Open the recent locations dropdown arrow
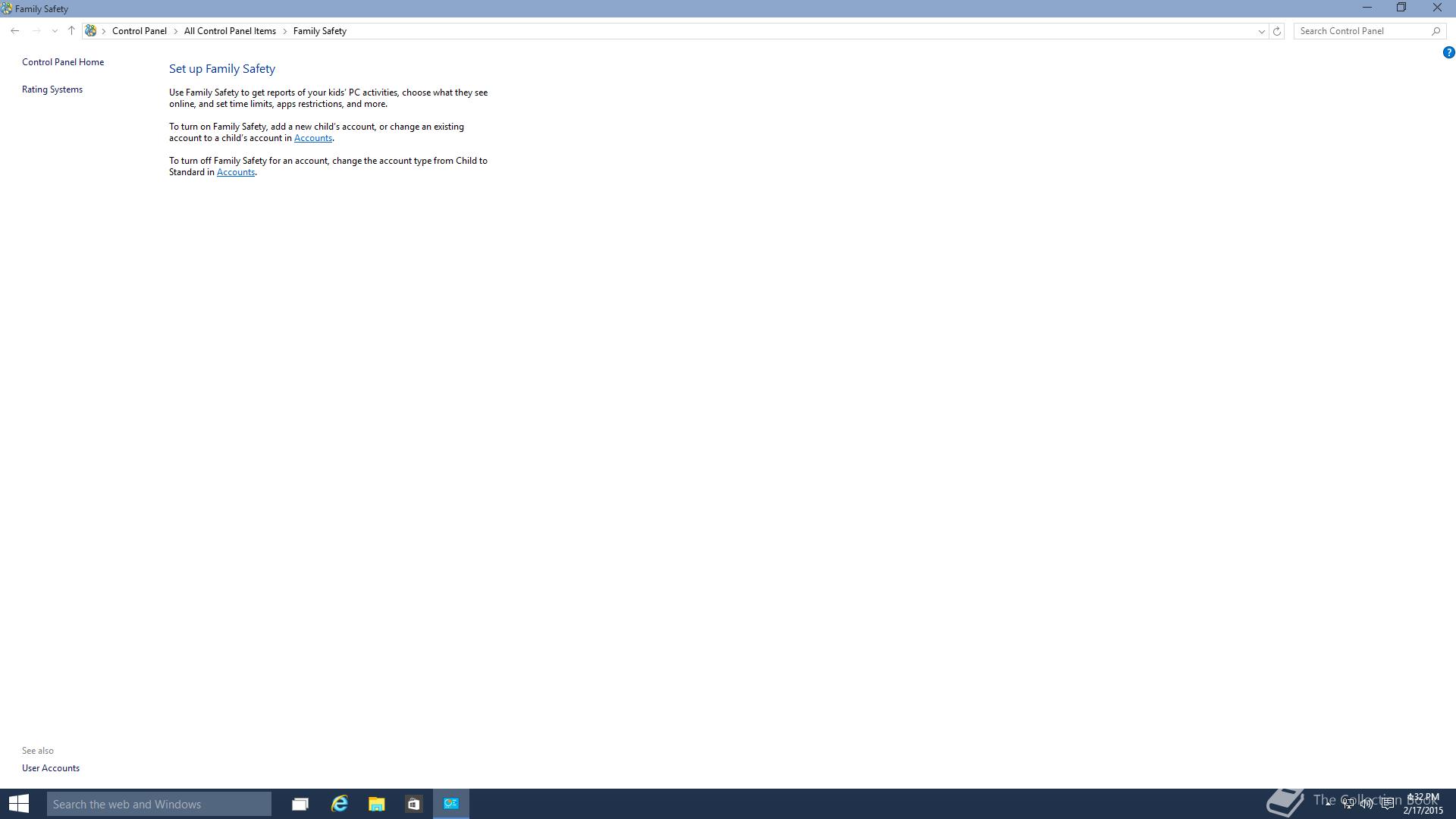 (55, 31)
